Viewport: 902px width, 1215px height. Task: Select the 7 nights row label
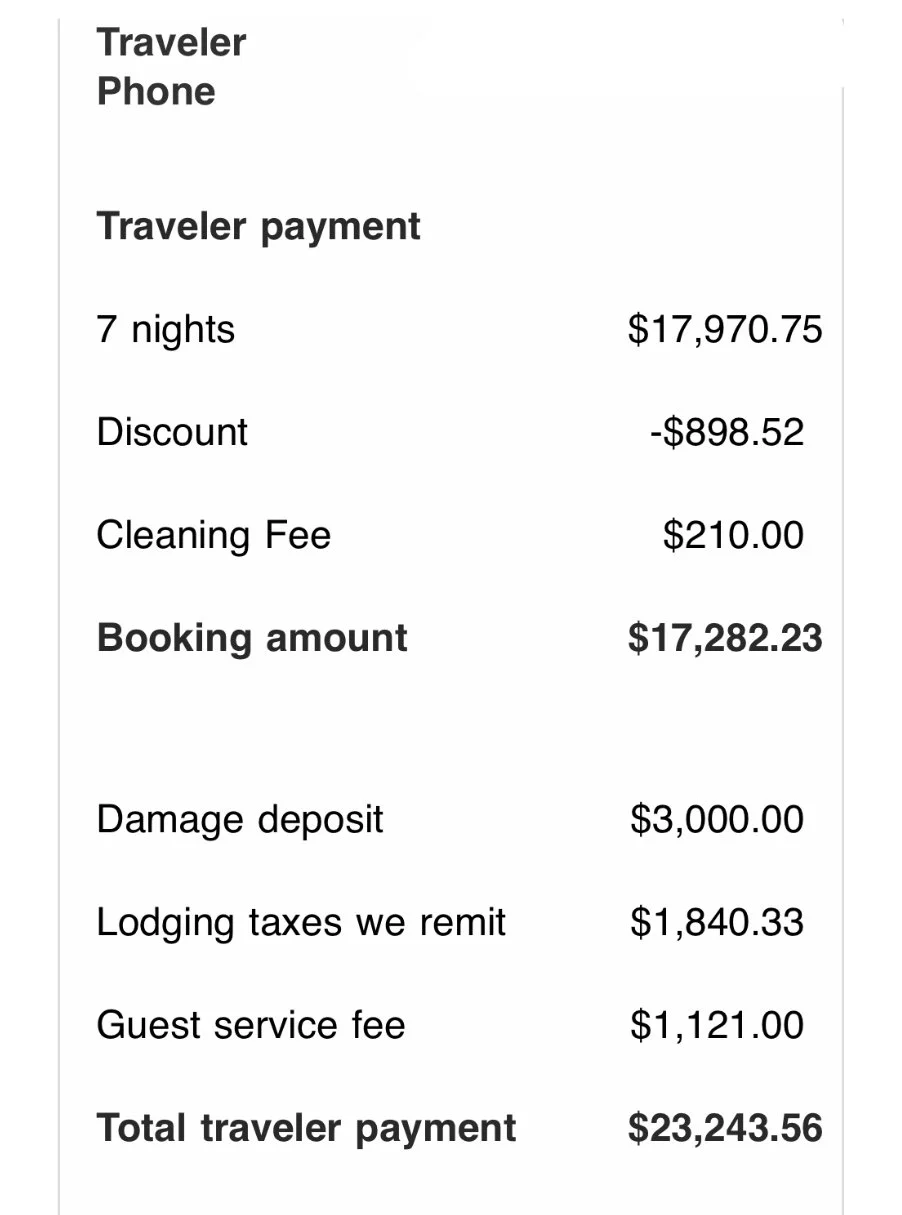166,329
